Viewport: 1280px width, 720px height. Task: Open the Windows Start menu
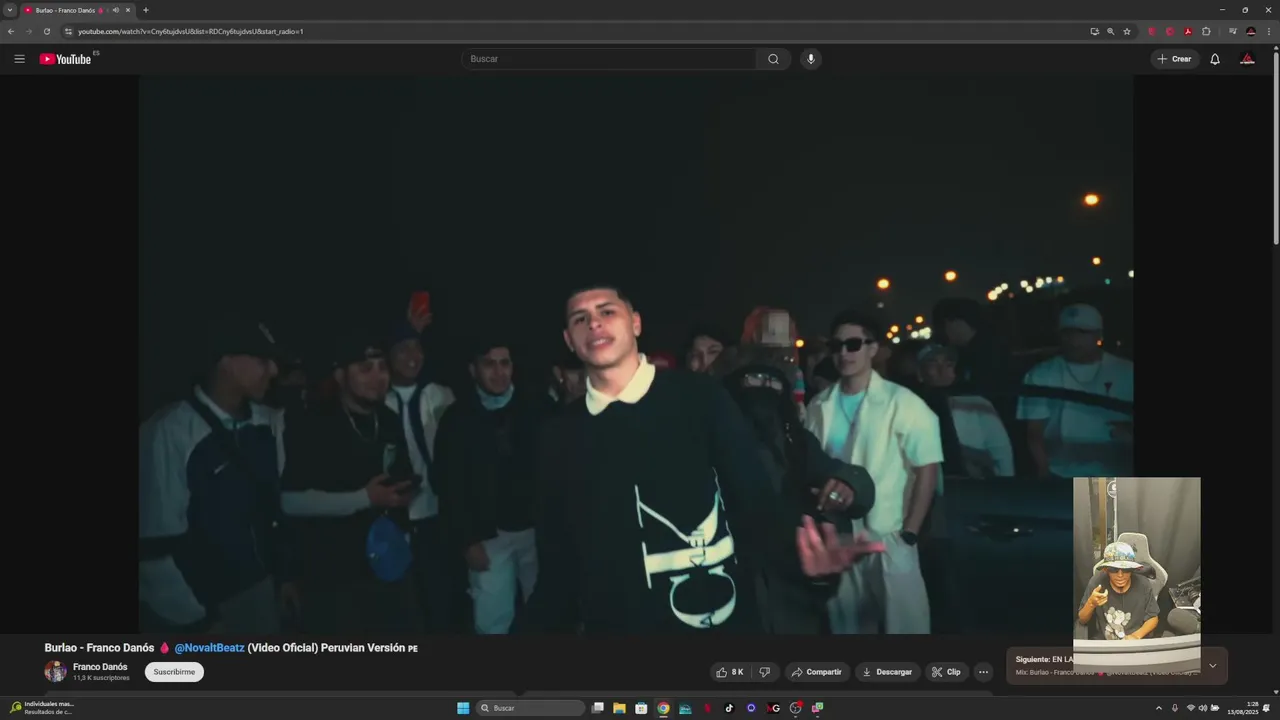(463, 708)
